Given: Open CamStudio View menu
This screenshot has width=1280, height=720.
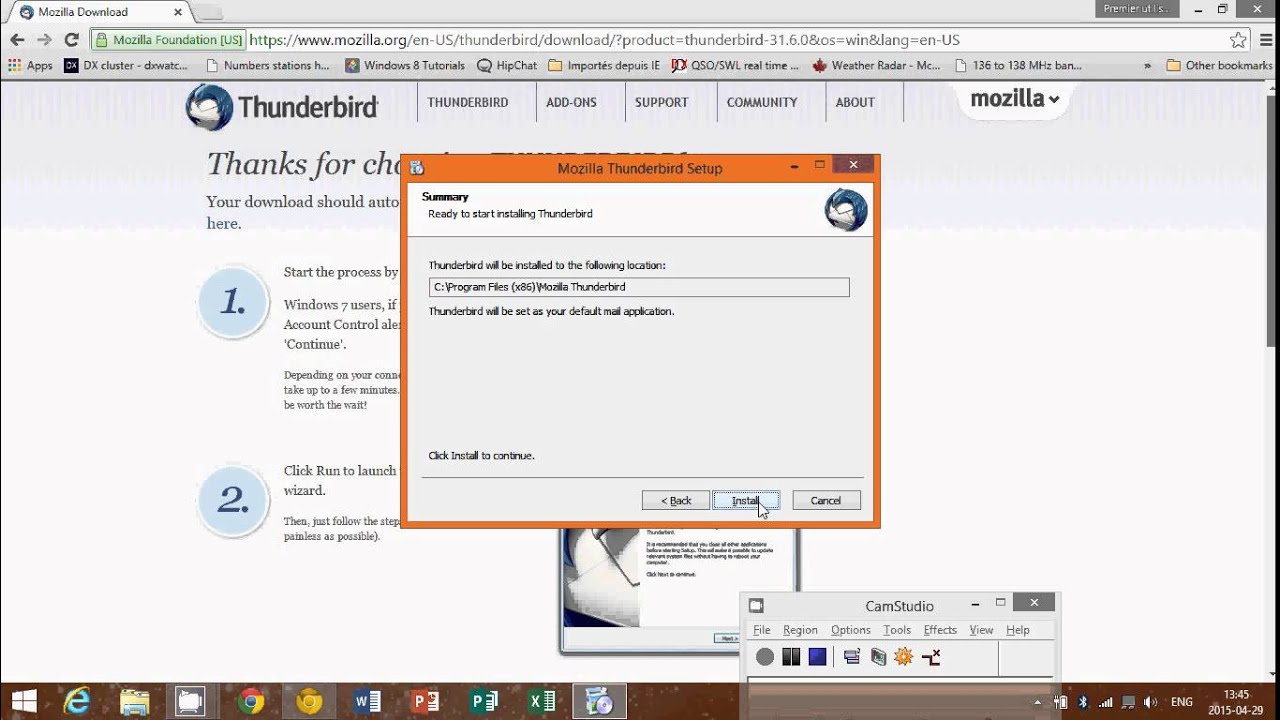Looking at the screenshot, I should point(981,630).
